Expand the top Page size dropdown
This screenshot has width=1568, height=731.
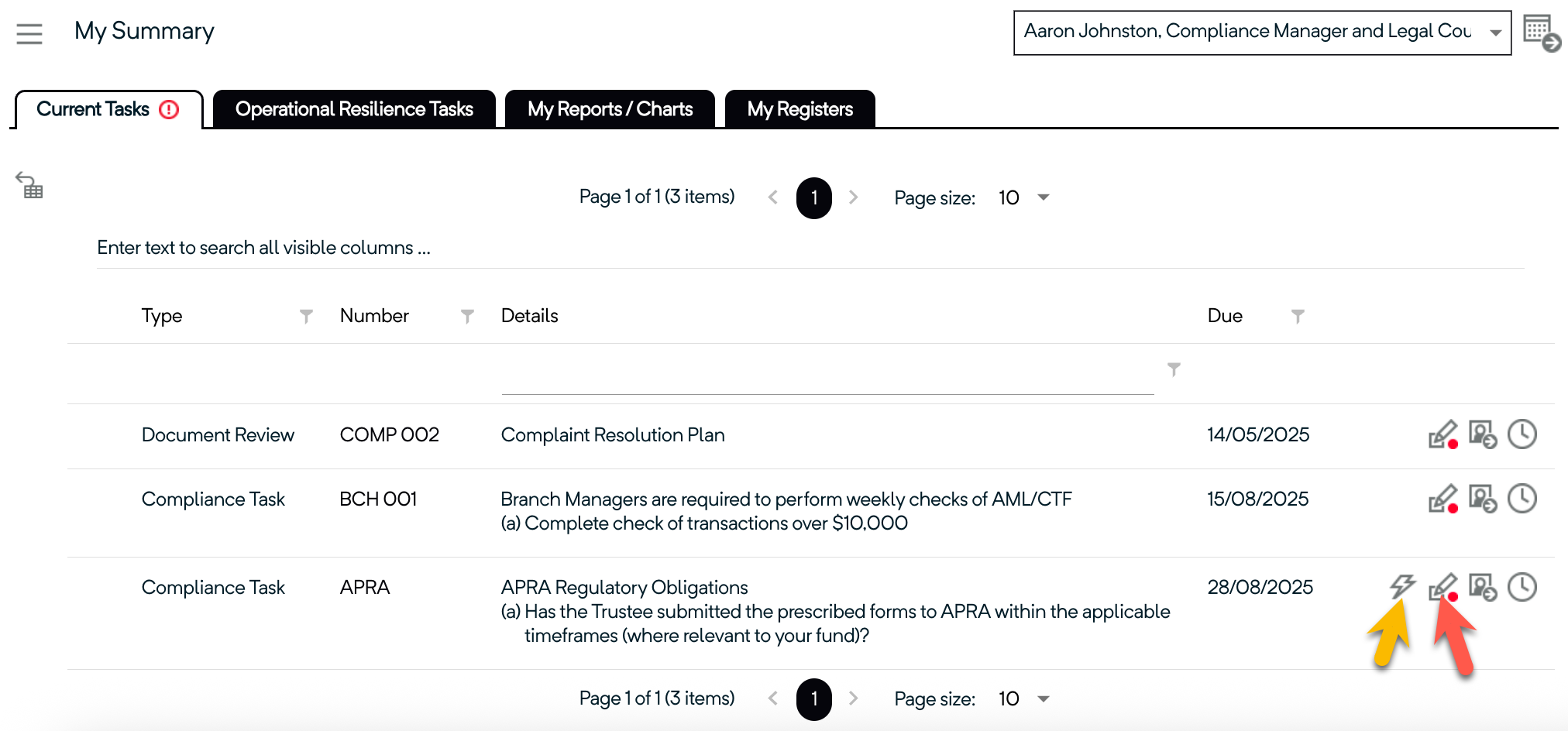(x=1043, y=197)
